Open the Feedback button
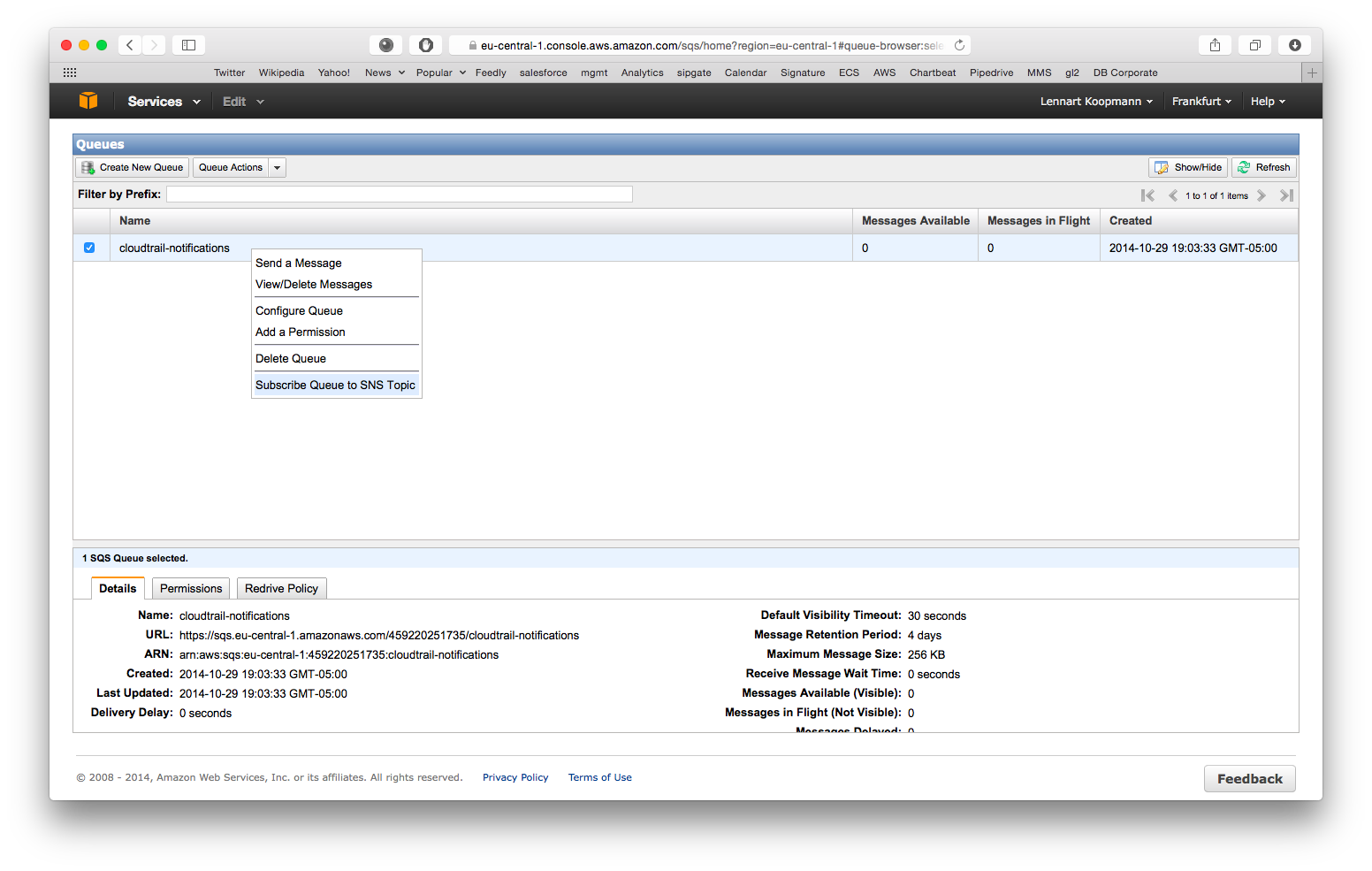Screen dimensions: 1372x871 (x=1250, y=779)
